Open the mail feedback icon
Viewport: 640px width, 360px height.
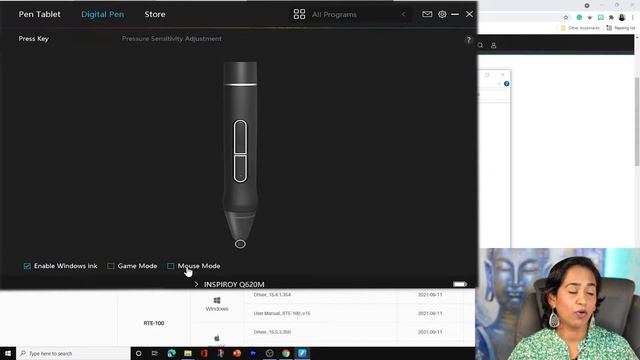(x=427, y=14)
